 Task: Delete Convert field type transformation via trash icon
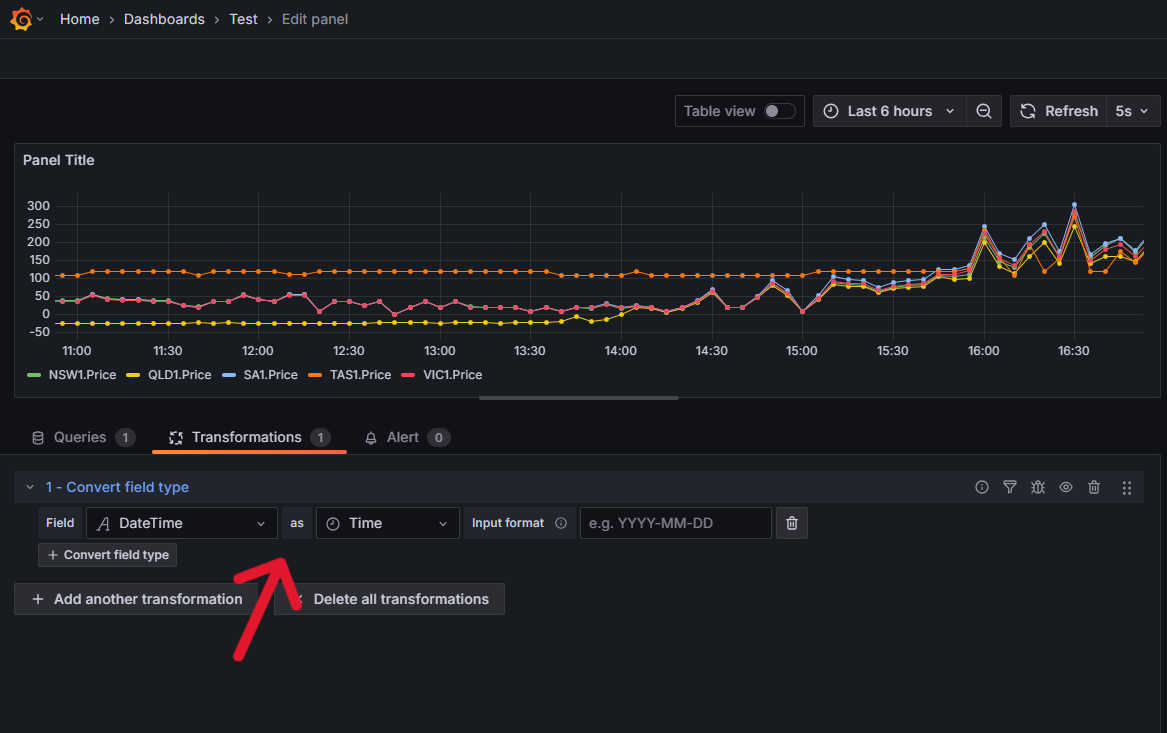coord(1094,487)
